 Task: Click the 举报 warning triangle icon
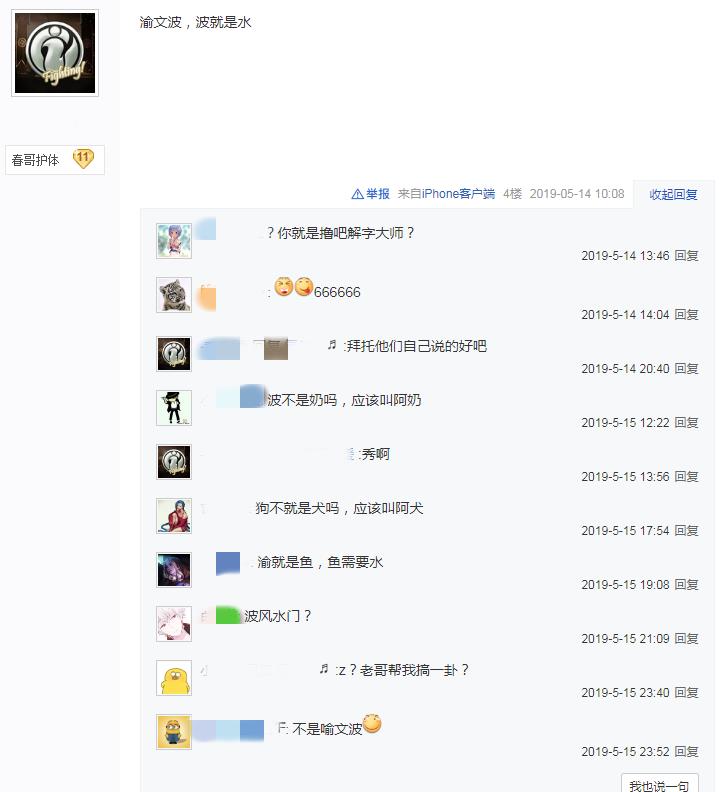click(357, 194)
